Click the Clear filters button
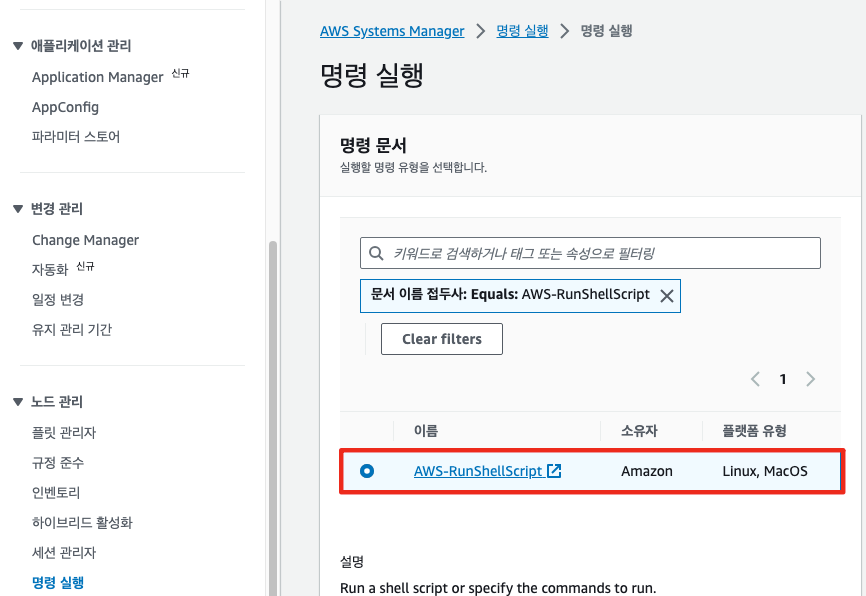Screen dimensions: 866x596 (442, 339)
